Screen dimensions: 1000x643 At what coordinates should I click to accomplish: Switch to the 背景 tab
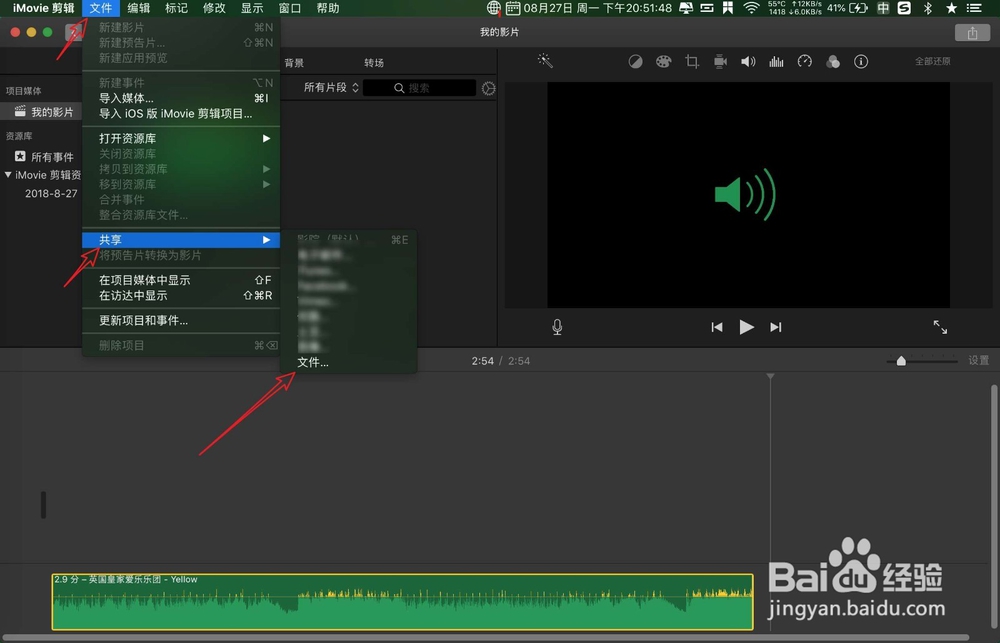coord(294,63)
